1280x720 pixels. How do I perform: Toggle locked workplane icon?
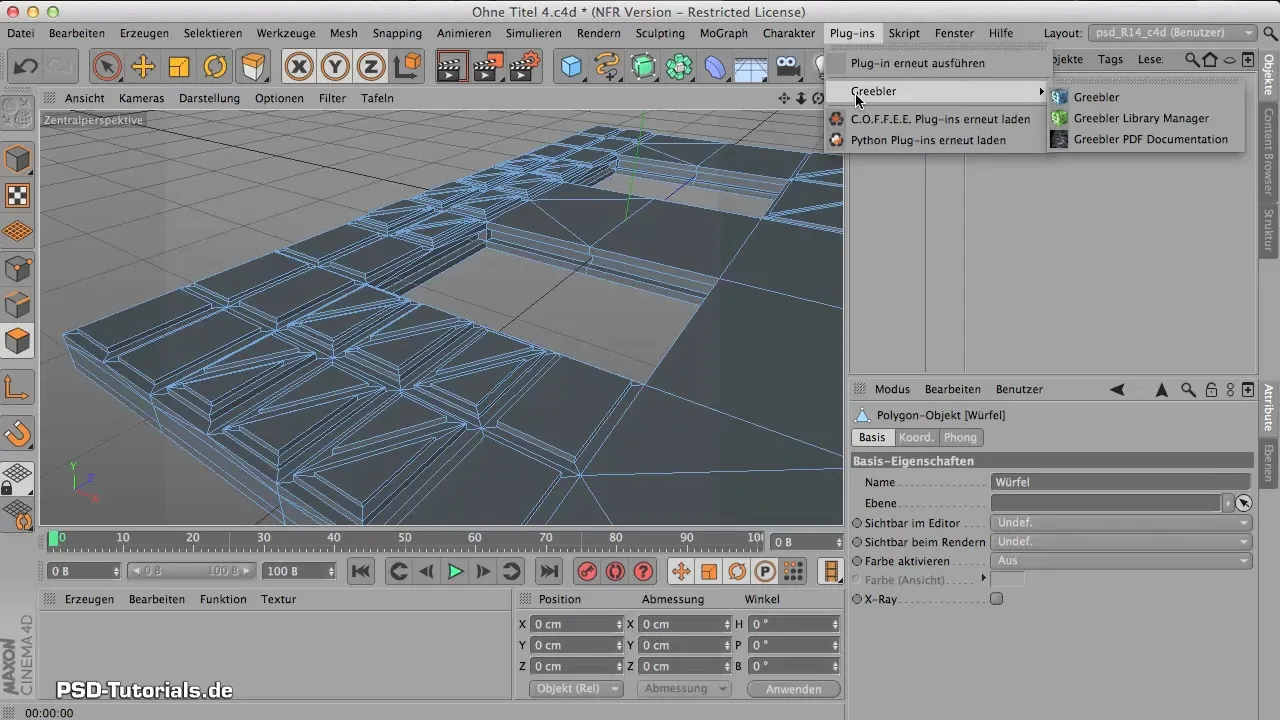point(18,479)
